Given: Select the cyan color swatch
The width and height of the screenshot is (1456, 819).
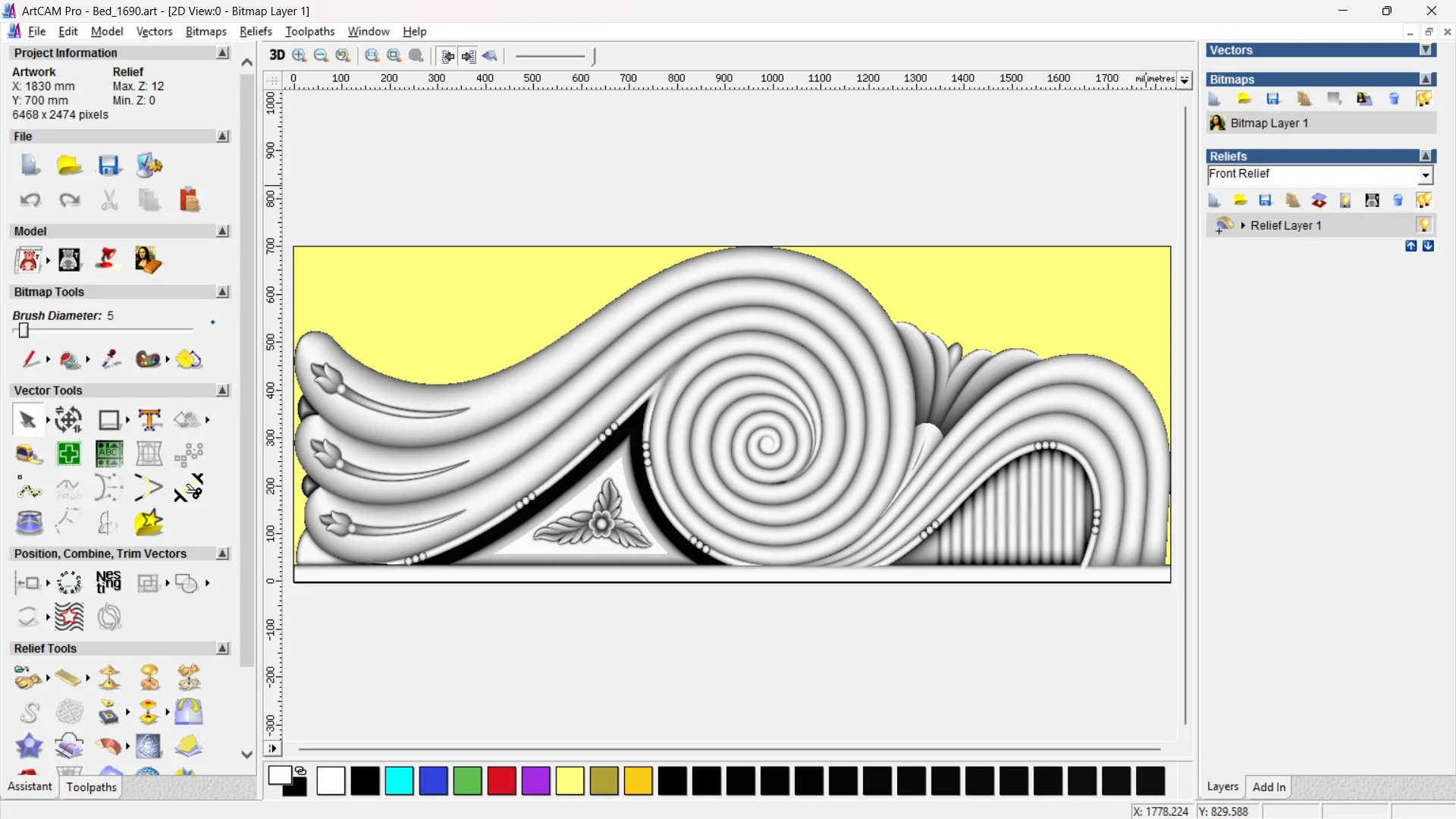Looking at the screenshot, I should pyautogui.click(x=399, y=780).
